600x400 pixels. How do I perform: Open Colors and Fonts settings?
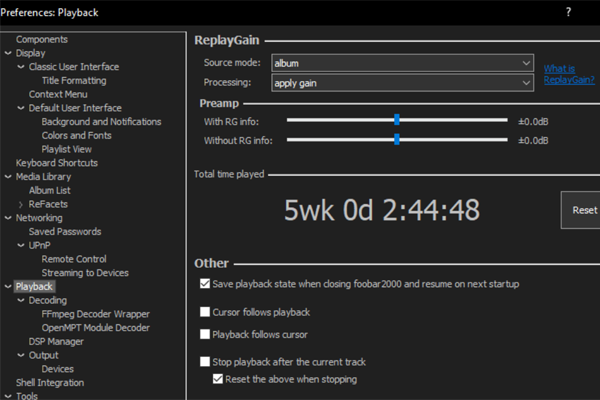[x=77, y=136]
